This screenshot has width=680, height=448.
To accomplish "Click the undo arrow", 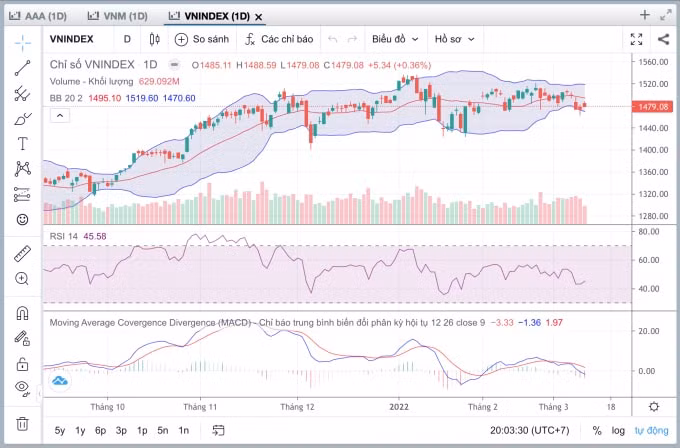I will tap(333, 39).
